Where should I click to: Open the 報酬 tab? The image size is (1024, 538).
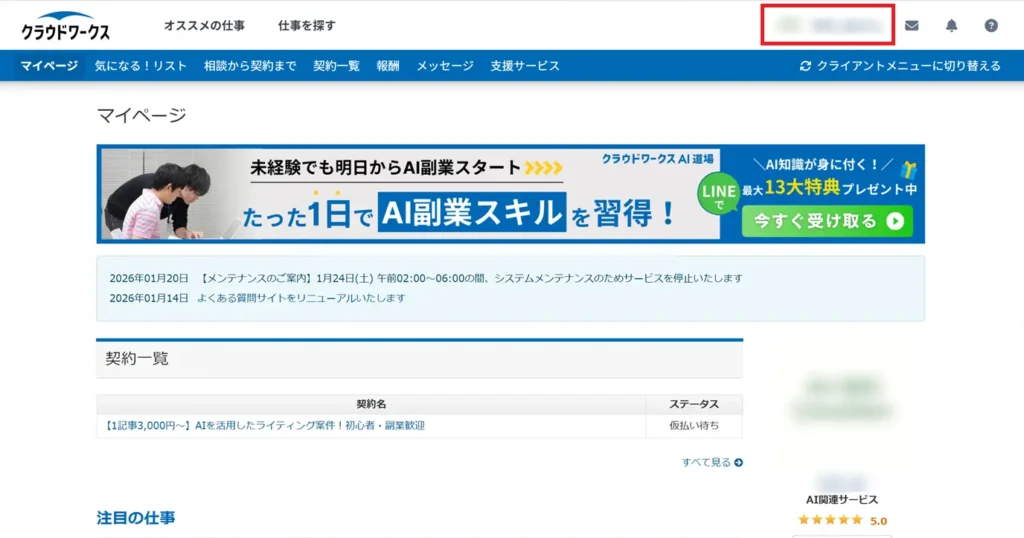tap(388, 66)
